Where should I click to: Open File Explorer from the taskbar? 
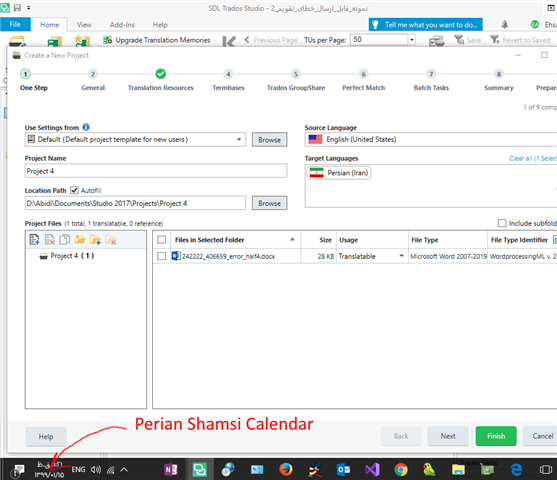click(458, 470)
